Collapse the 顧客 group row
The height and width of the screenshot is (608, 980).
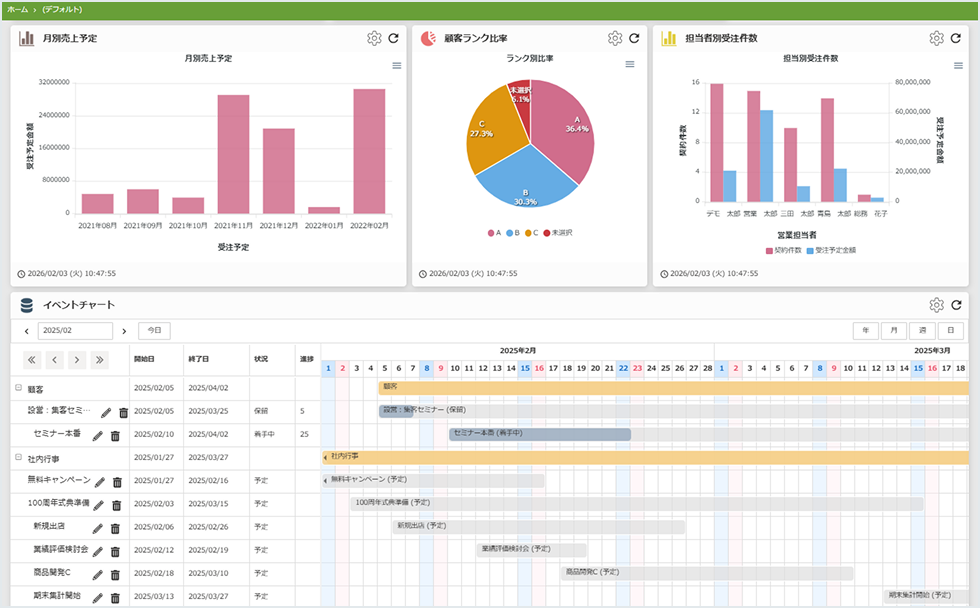click(x=18, y=387)
